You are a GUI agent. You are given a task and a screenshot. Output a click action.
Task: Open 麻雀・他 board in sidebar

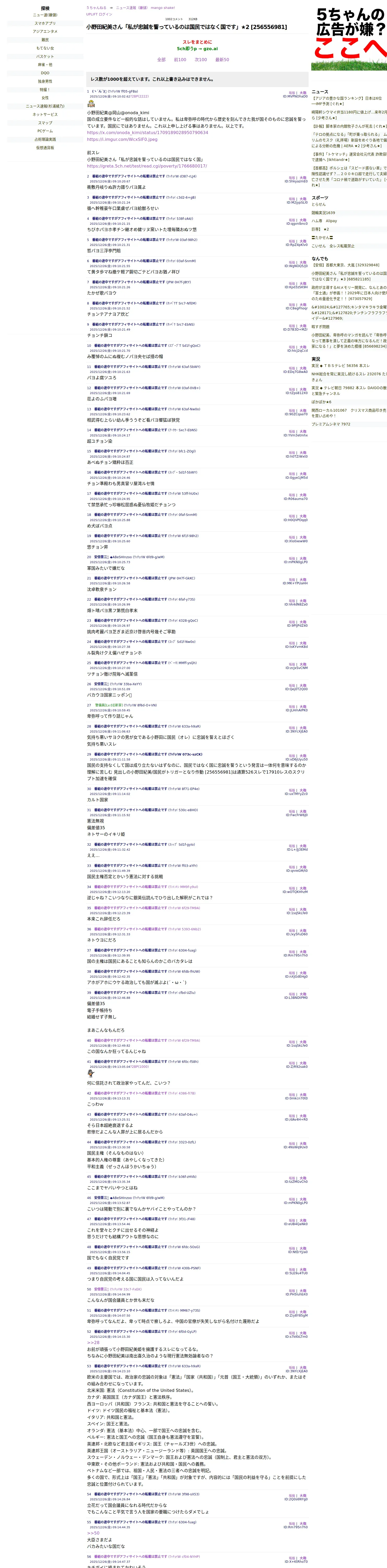tap(45, 65)
